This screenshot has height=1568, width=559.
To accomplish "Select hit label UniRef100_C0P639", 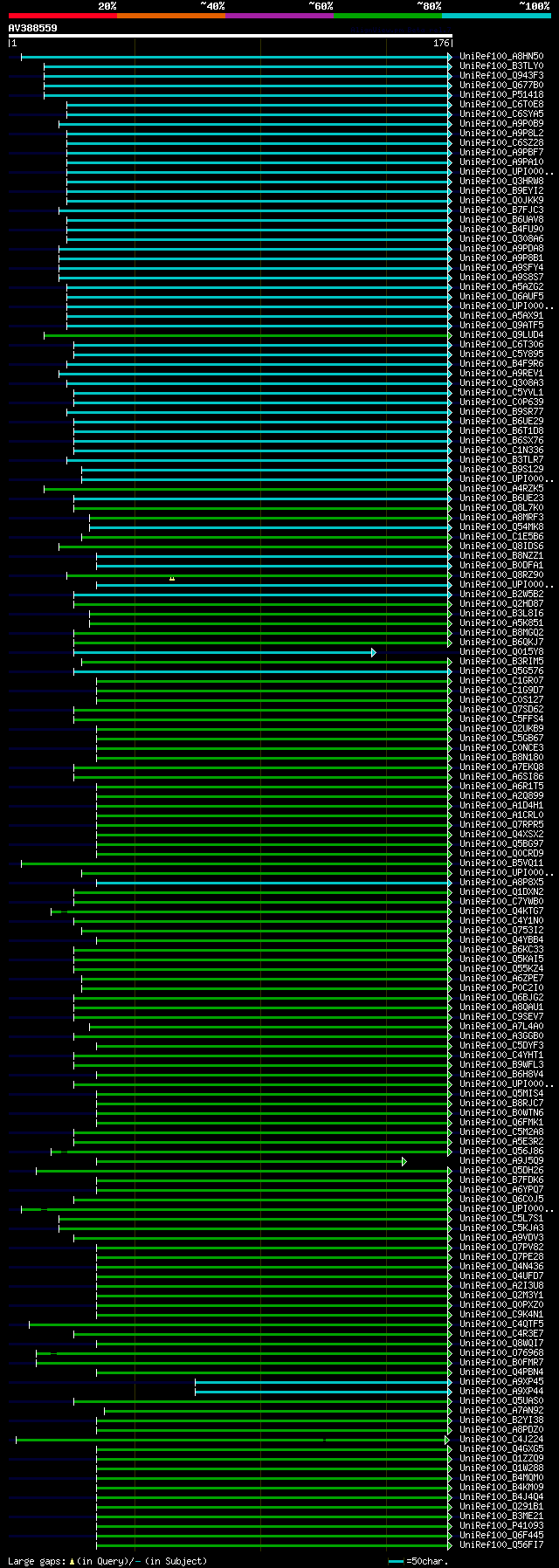I will (501, 402).
